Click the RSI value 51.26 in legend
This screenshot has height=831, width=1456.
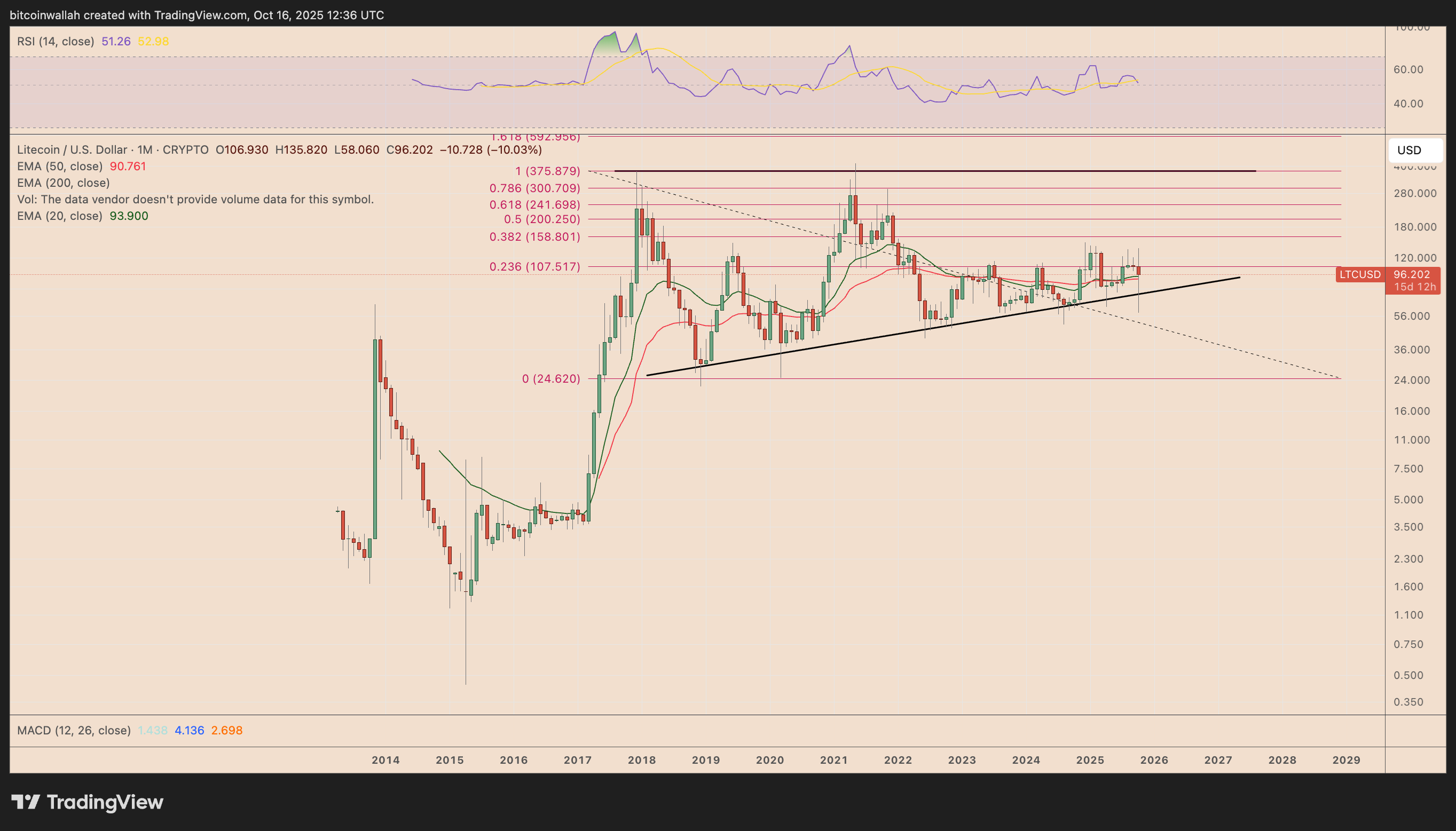point(116,41)
